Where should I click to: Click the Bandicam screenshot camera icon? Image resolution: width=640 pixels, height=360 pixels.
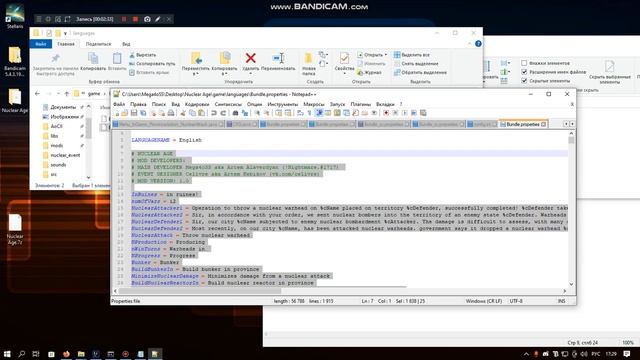click(x=147, y=19)
